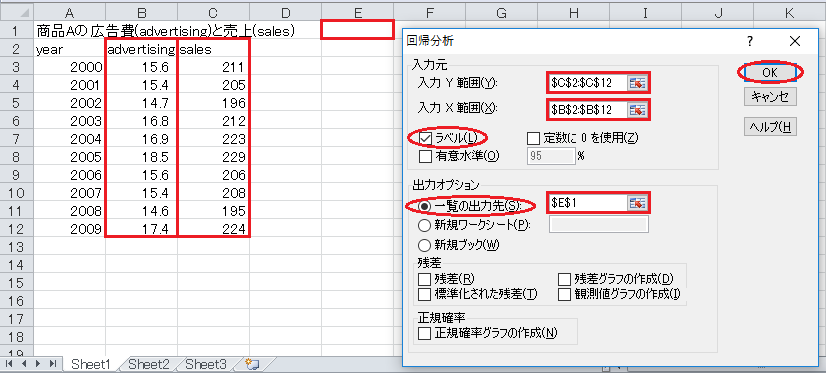This screenshot has width=826, height=373.
Task: Click cell with year 2005
Action: point(69,157)
